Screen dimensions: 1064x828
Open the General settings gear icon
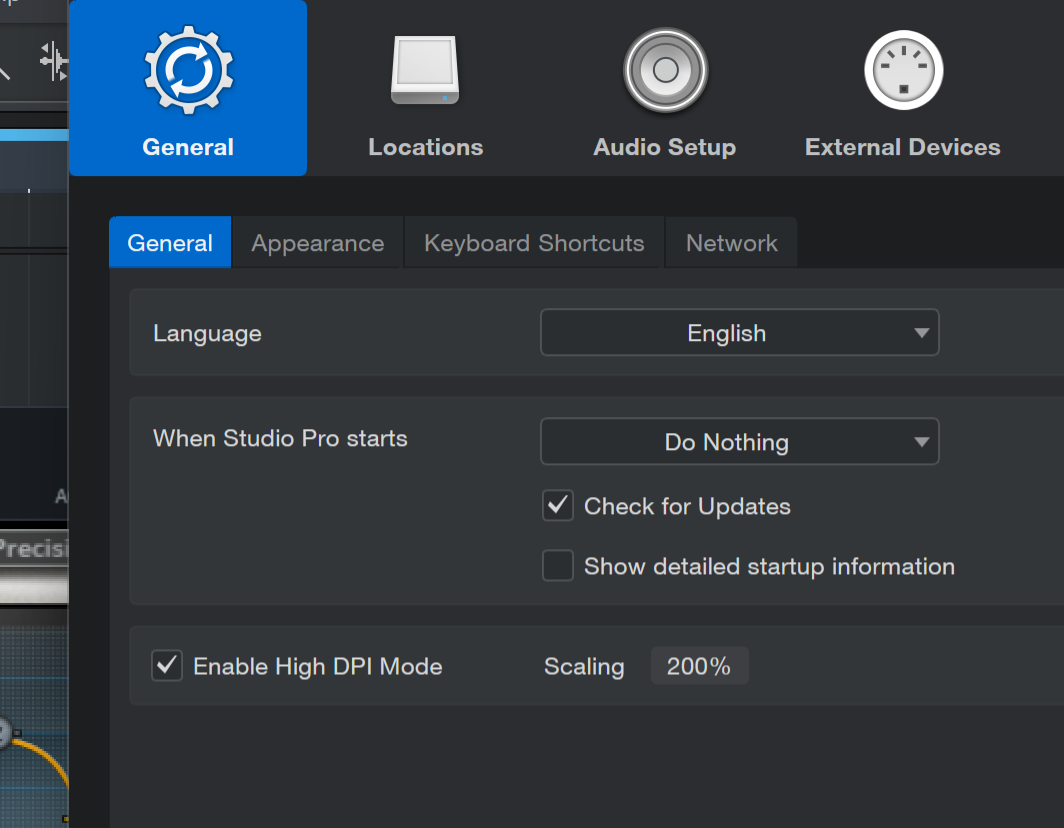189,69
